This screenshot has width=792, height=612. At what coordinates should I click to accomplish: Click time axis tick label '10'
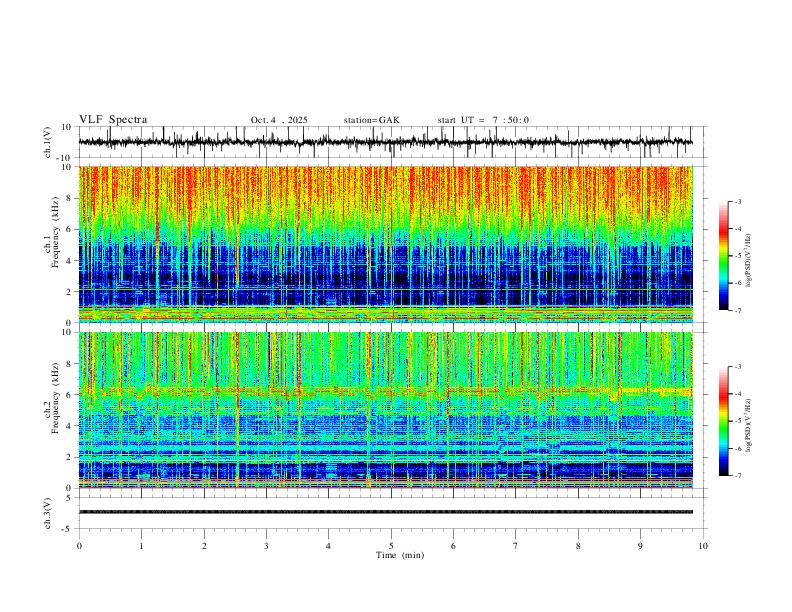tap(703, 546)
